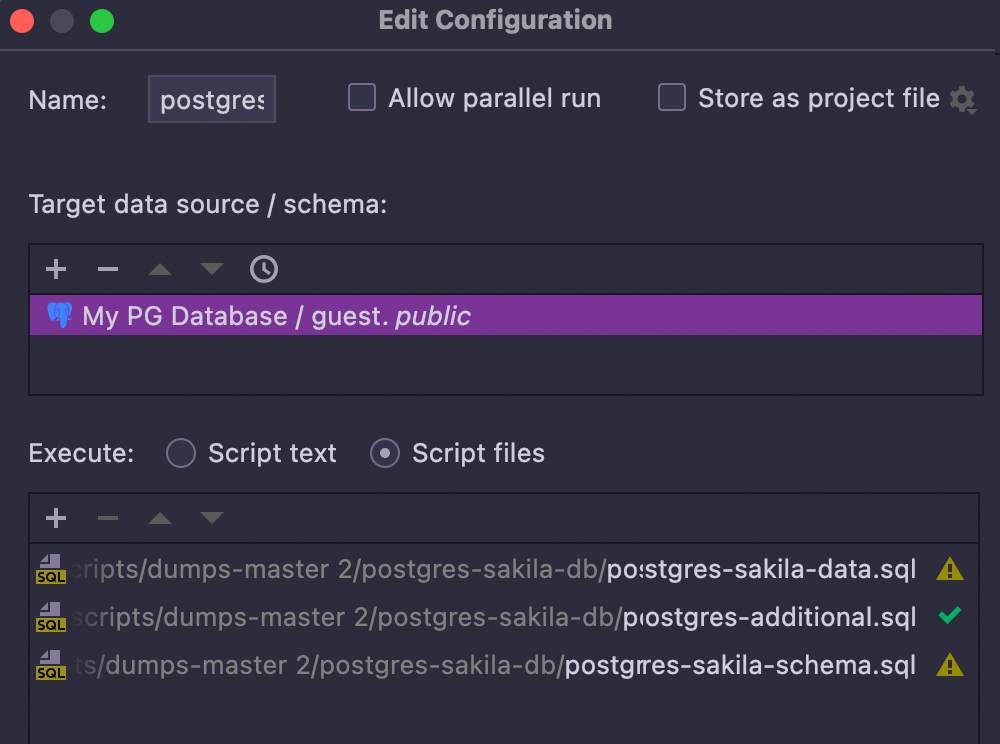Move the data source up in list
The width and height of the screenshot is (1000, 744).
coord(160,269)
